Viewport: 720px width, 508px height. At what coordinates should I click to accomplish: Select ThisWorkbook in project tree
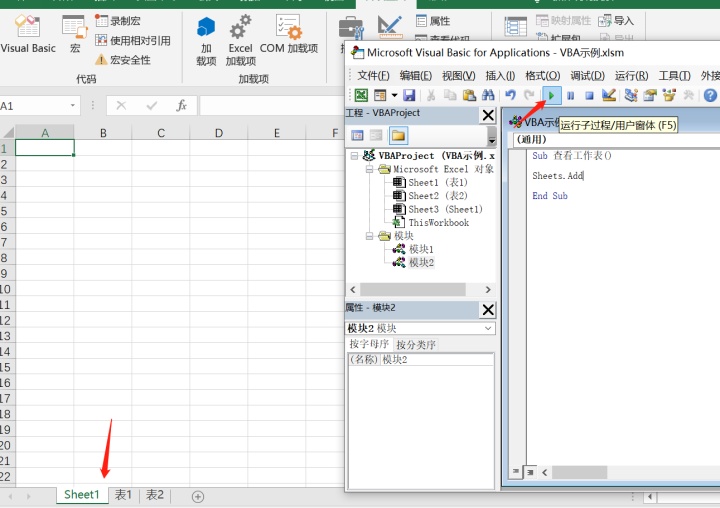click(x=439, y=222)
